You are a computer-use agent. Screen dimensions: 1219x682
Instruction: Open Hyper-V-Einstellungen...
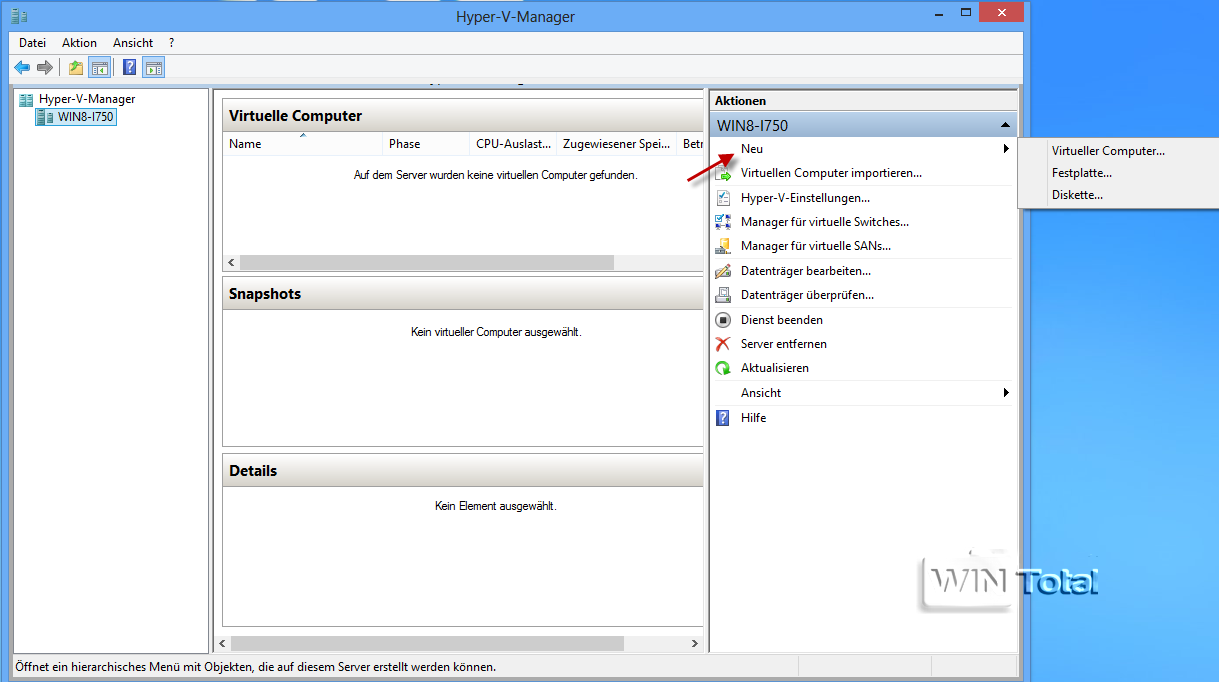pos(805,198)
